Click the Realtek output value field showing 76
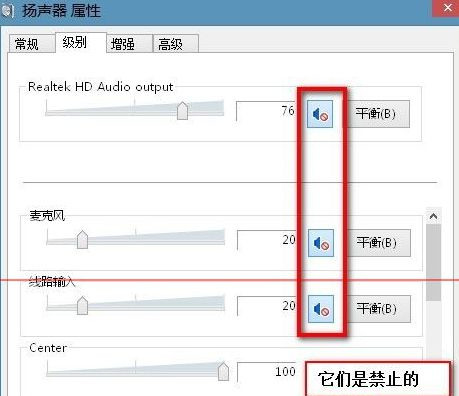Image resolution: width=459 pixels, height=396 pixels. 266,111
